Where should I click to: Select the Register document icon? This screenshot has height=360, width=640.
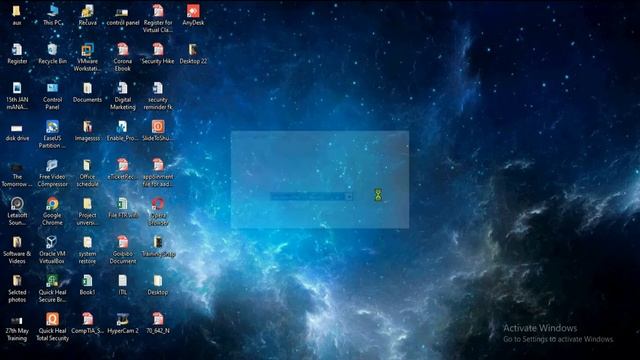[x=17, y=53]
